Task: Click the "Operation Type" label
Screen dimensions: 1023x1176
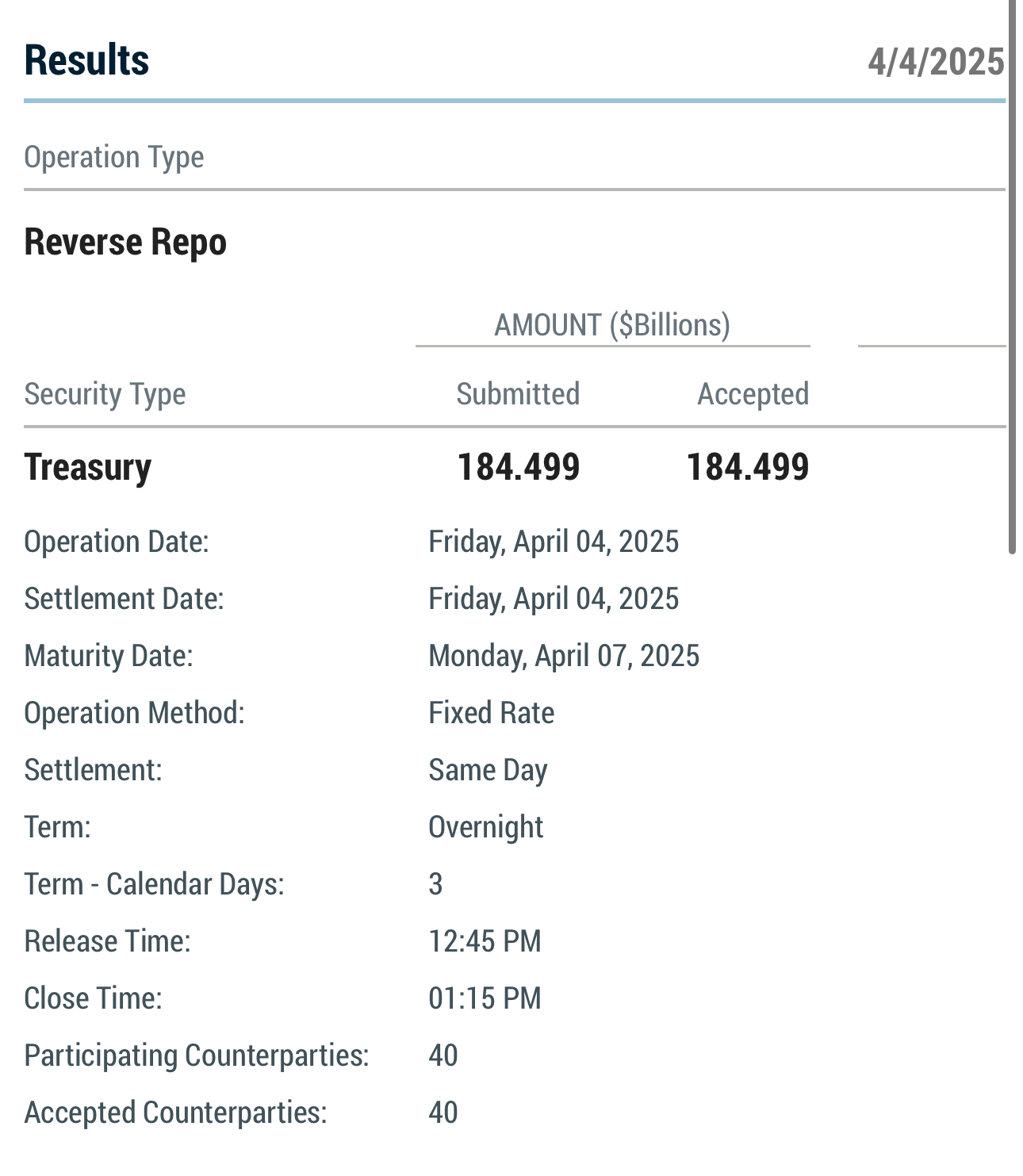Action: point(114,157)
